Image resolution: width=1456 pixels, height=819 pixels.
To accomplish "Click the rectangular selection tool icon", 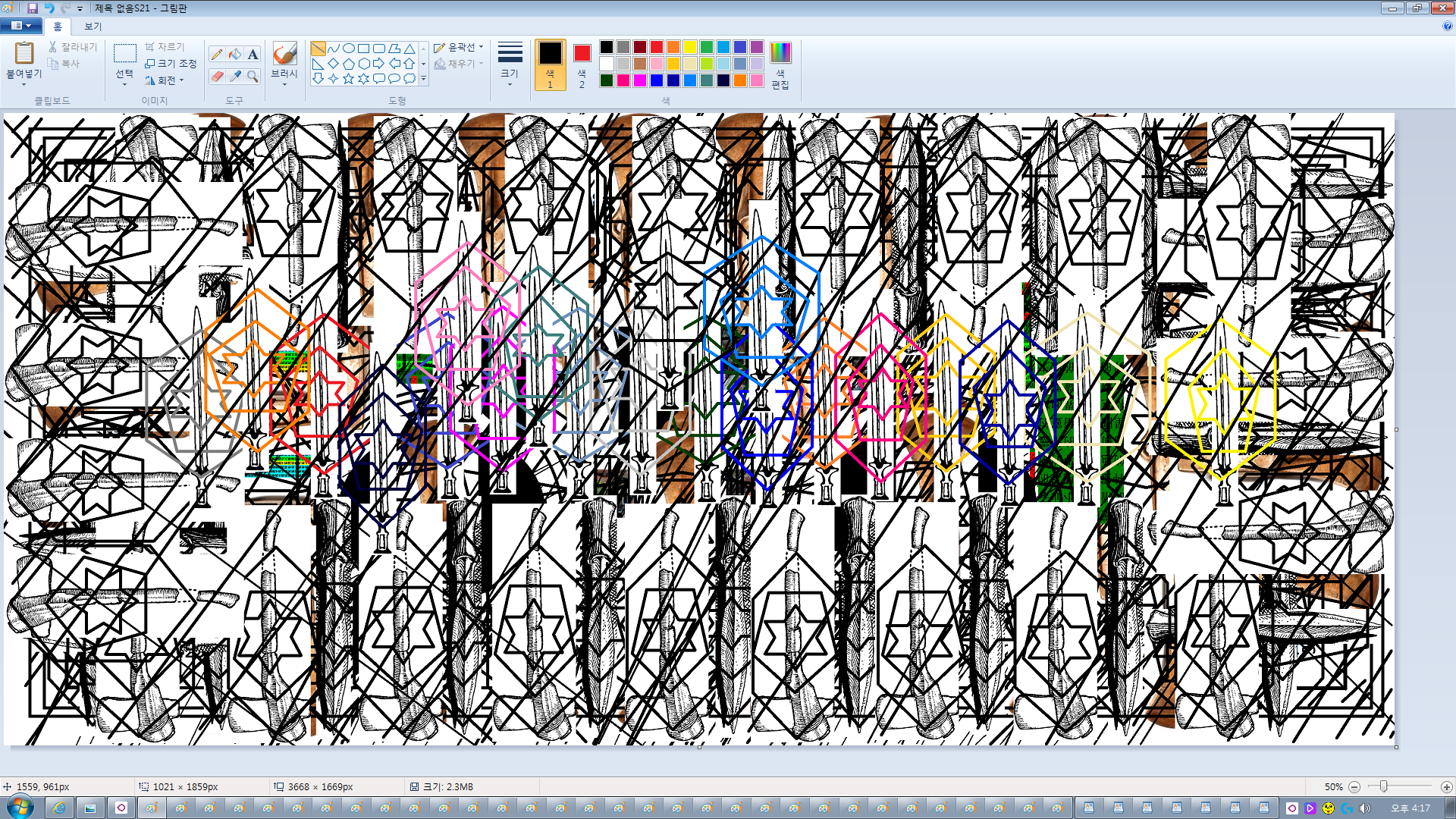I will point(125,54).
